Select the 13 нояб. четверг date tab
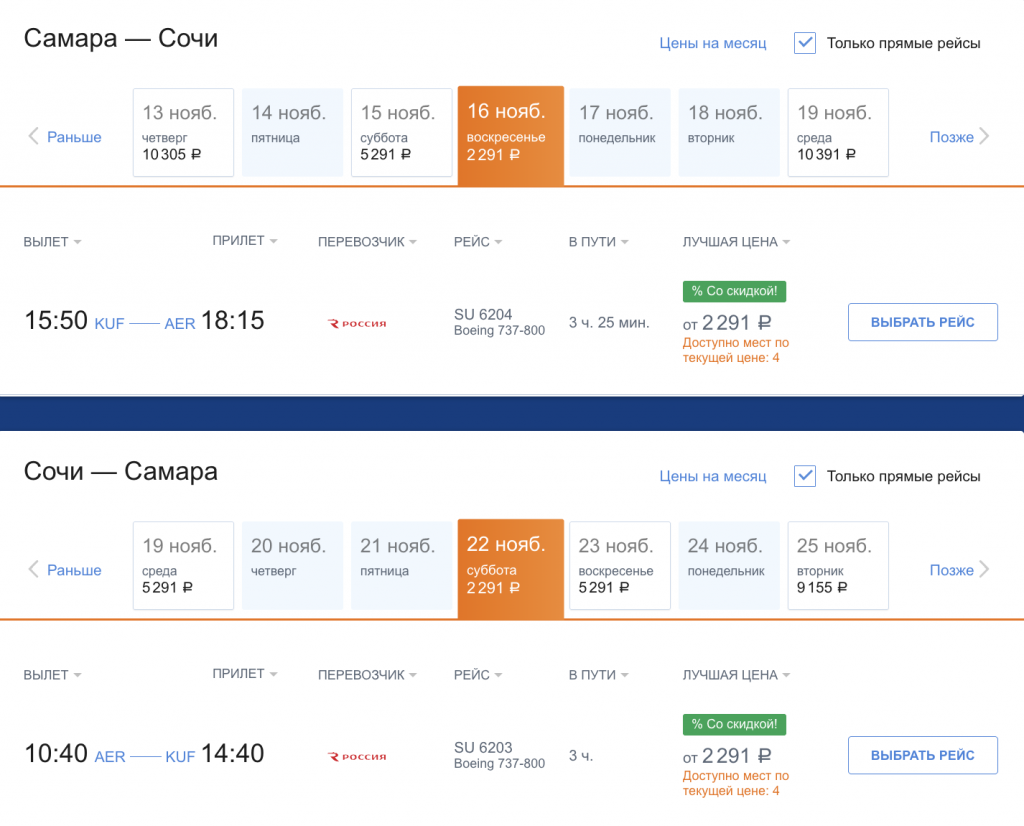Screen dimensions: 1024x826 [x=183, y=133]
